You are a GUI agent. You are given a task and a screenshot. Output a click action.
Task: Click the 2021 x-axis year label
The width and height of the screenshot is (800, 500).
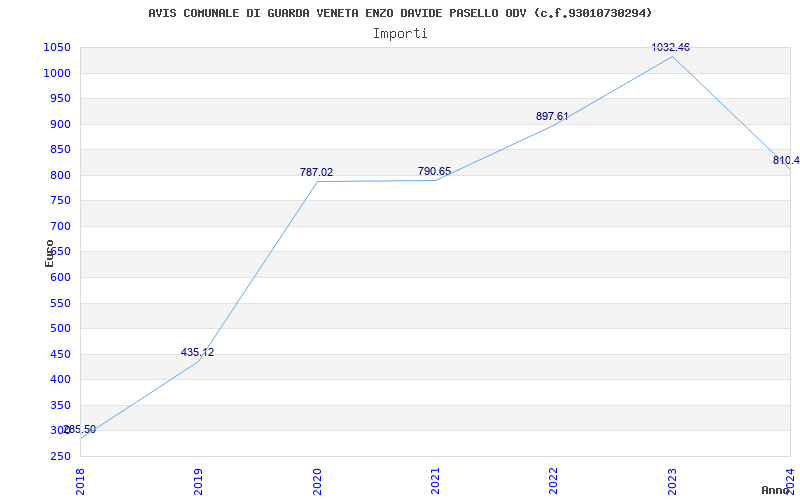[x=435, y=482]
